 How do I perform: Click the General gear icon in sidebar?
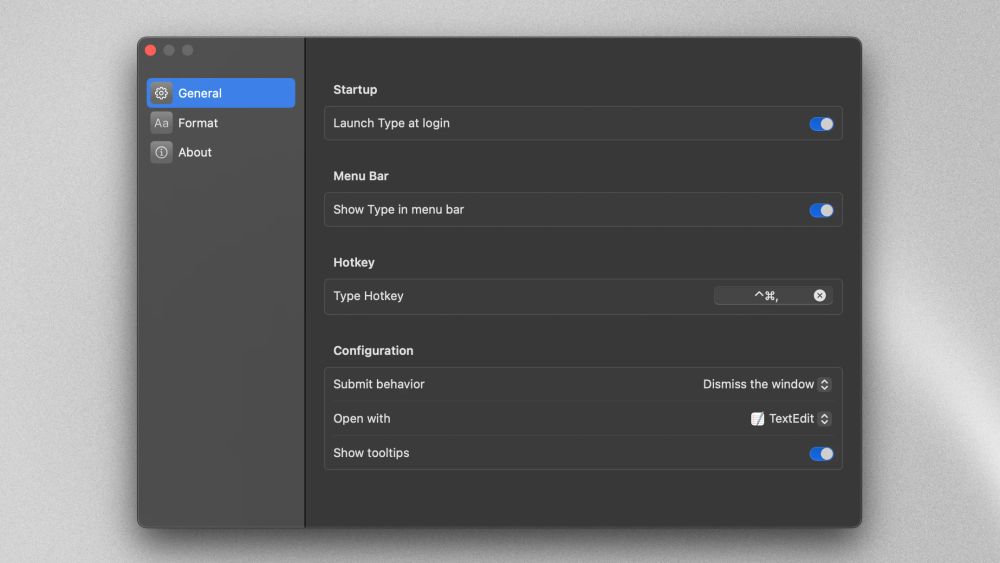(161, 93)
